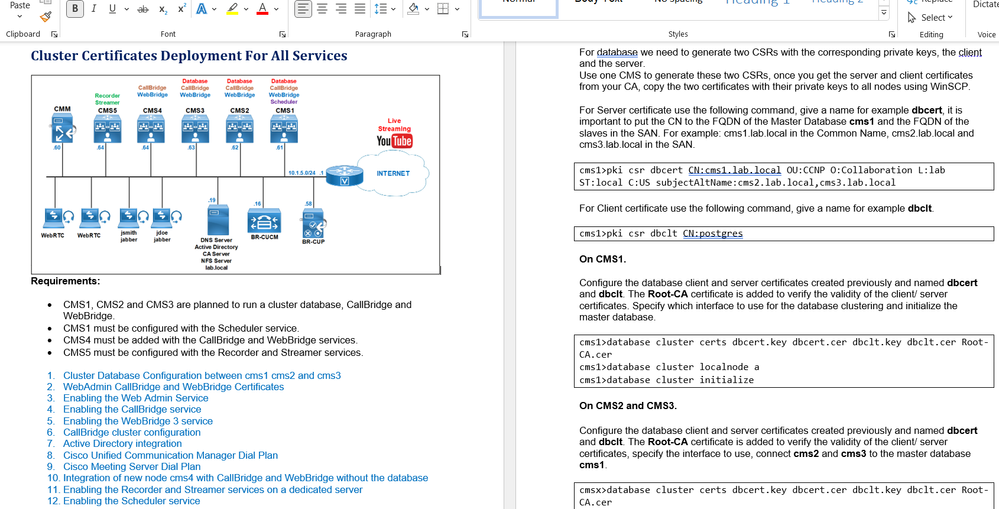
Task: Align text right
Action: [x=341, y=9]
